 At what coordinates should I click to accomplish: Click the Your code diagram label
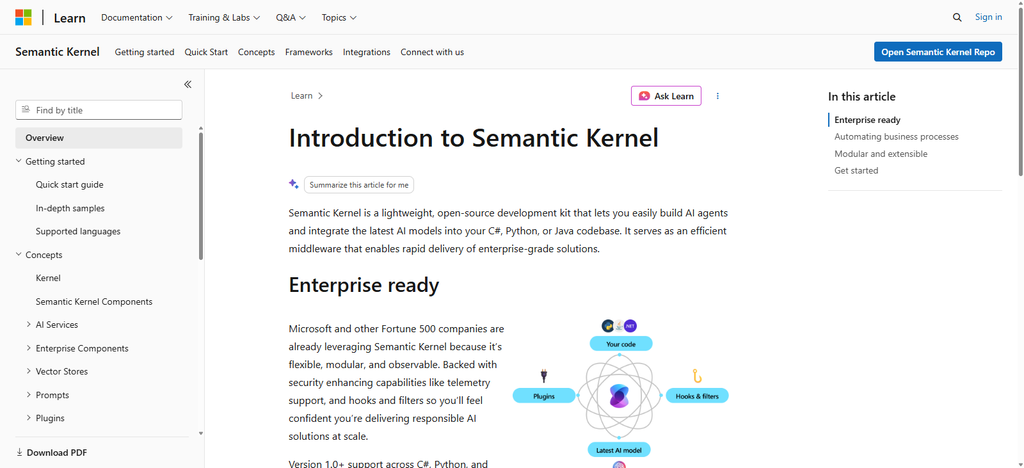[621, 343]
